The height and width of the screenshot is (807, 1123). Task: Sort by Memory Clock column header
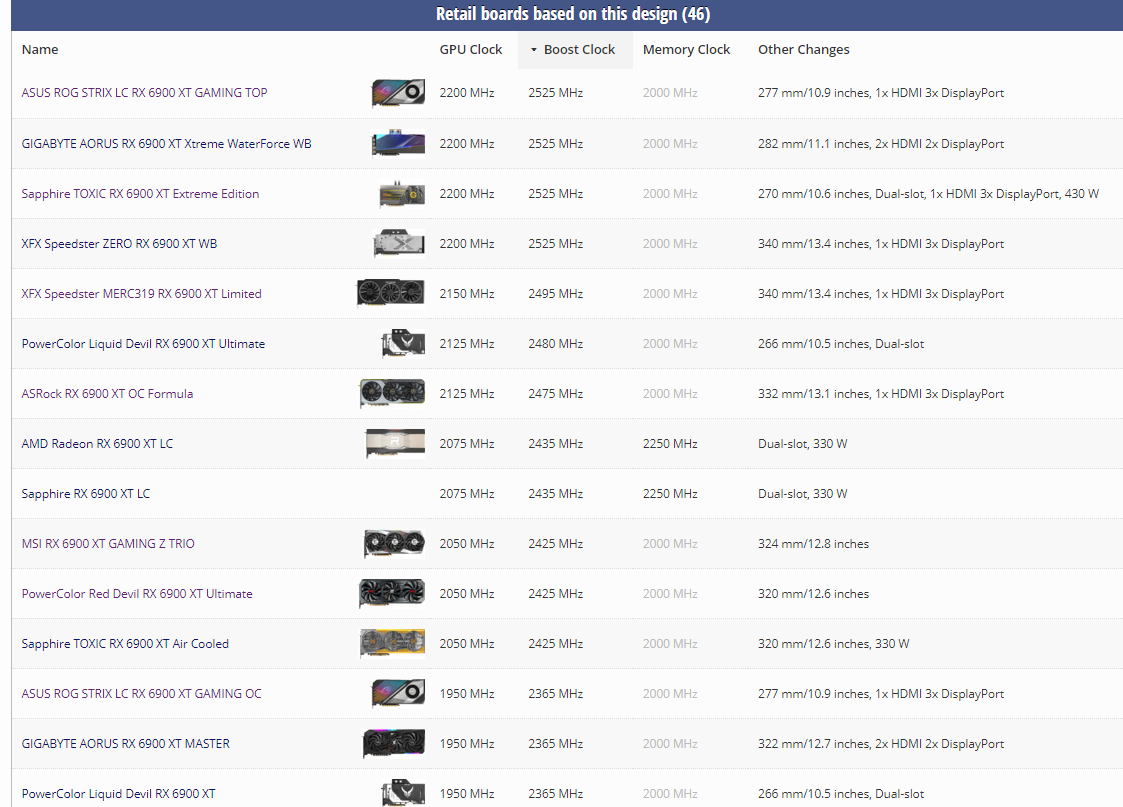[x=686, y=49]
